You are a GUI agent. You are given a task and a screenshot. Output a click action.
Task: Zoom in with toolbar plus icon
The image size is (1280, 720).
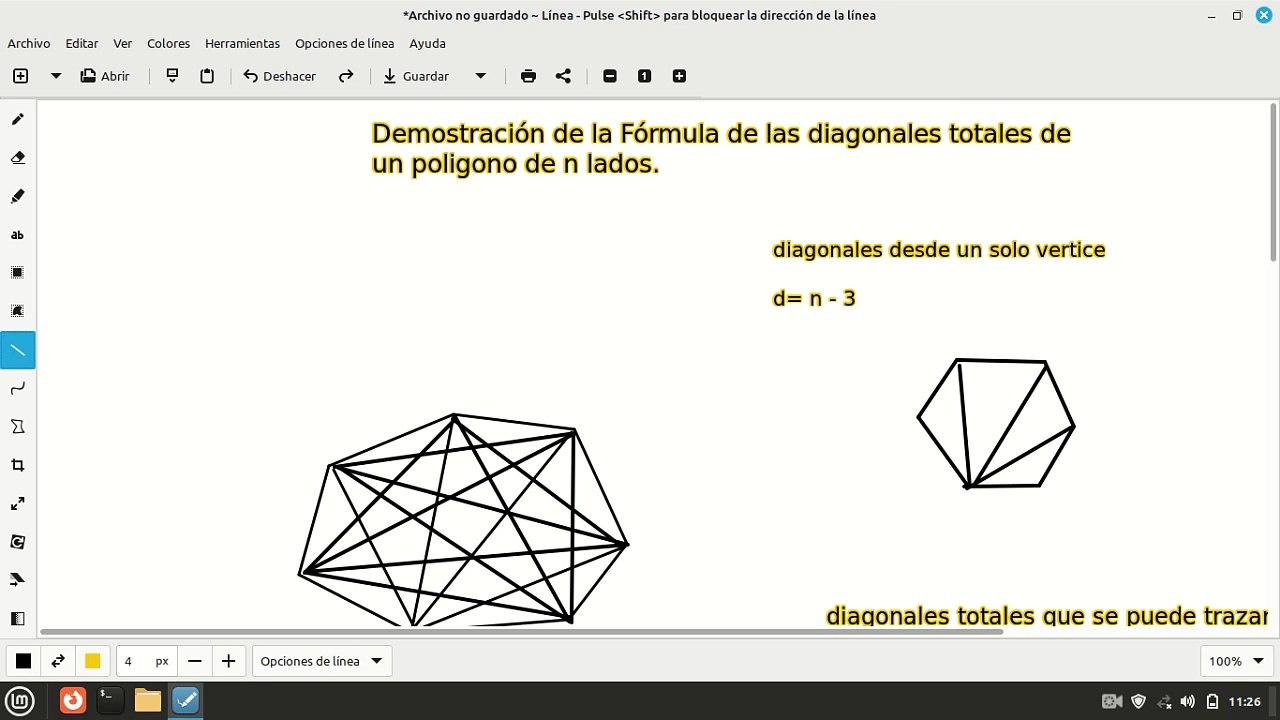coord(679,76)
